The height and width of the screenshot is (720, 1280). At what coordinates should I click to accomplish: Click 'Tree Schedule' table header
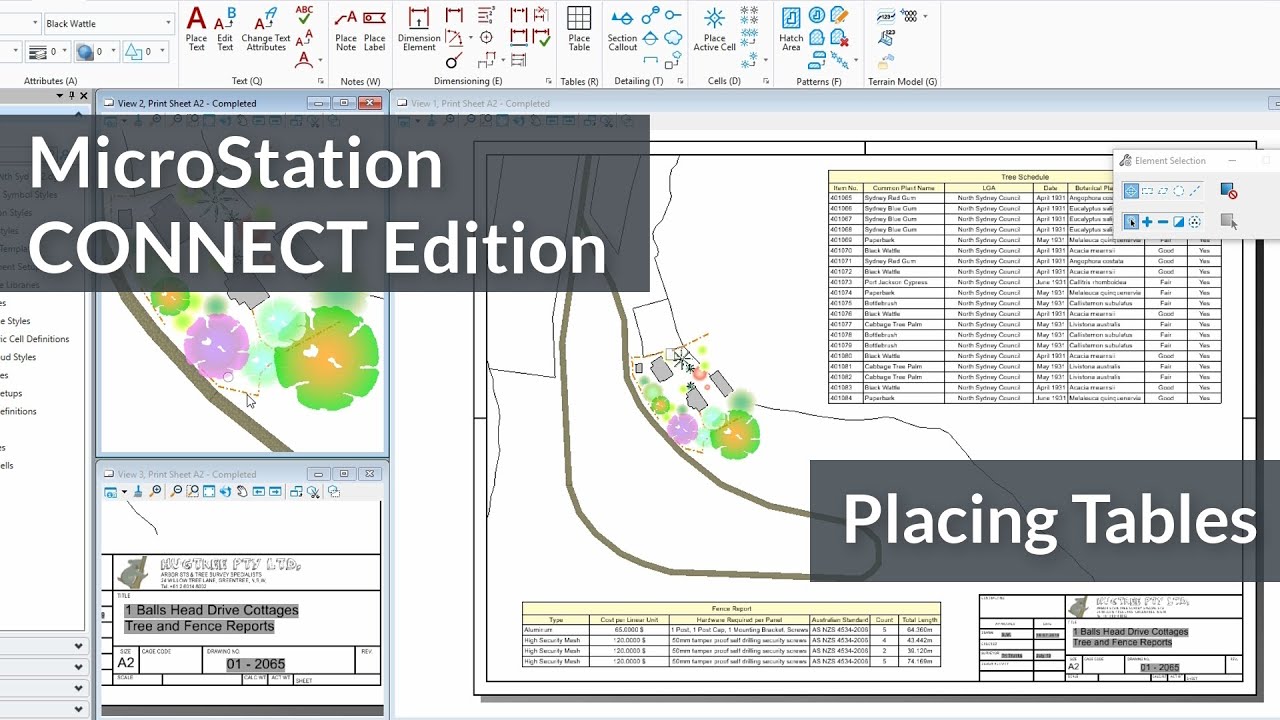pos(1025,177)
